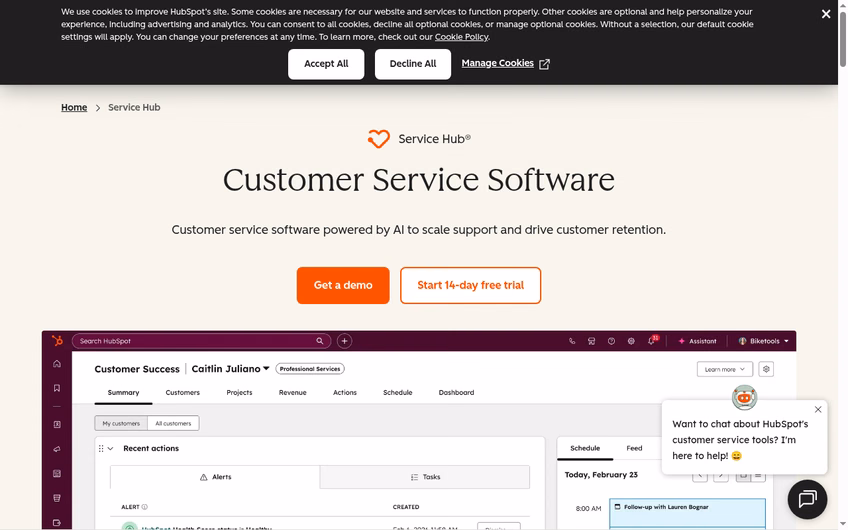Click the ALERT column info icon
This screenshot has width=848, height=530.
click(x=144, y=507)
